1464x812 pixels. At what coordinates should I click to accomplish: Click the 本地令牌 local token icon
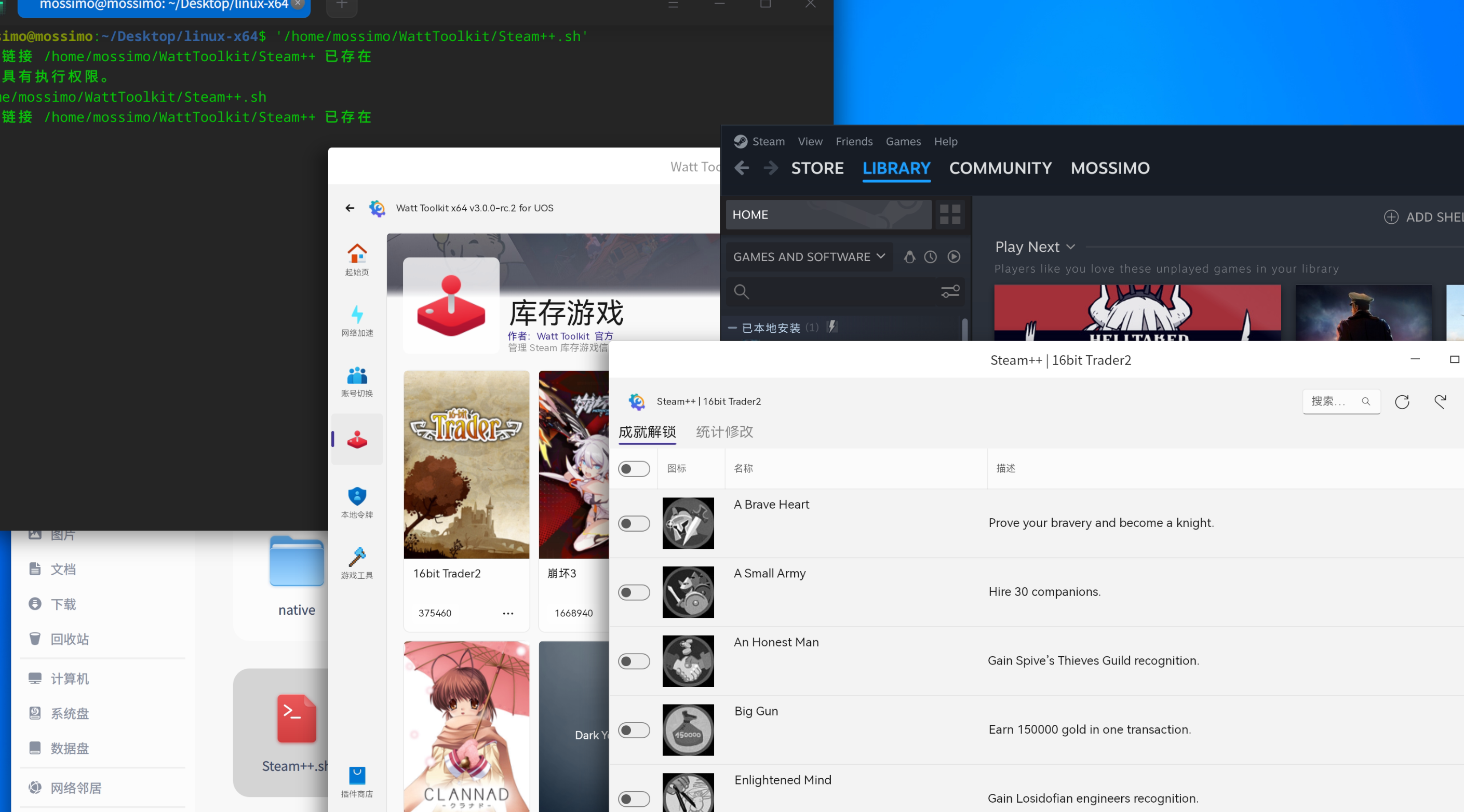pyautogui.click(x=356, y=500)
